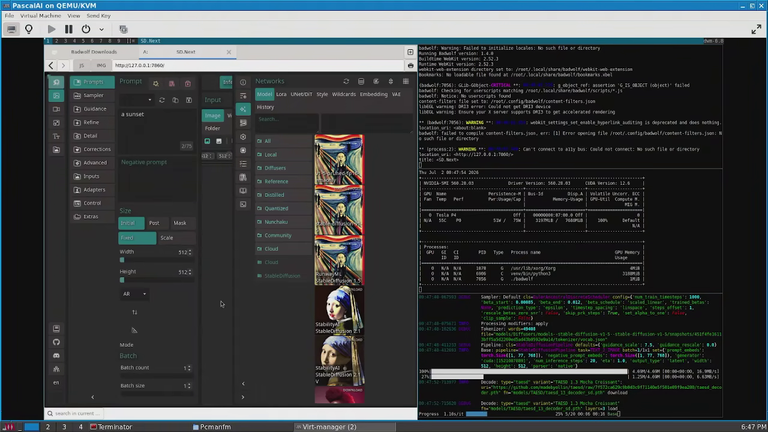Click the red clear prompt icon

click(x=188, y=83)
